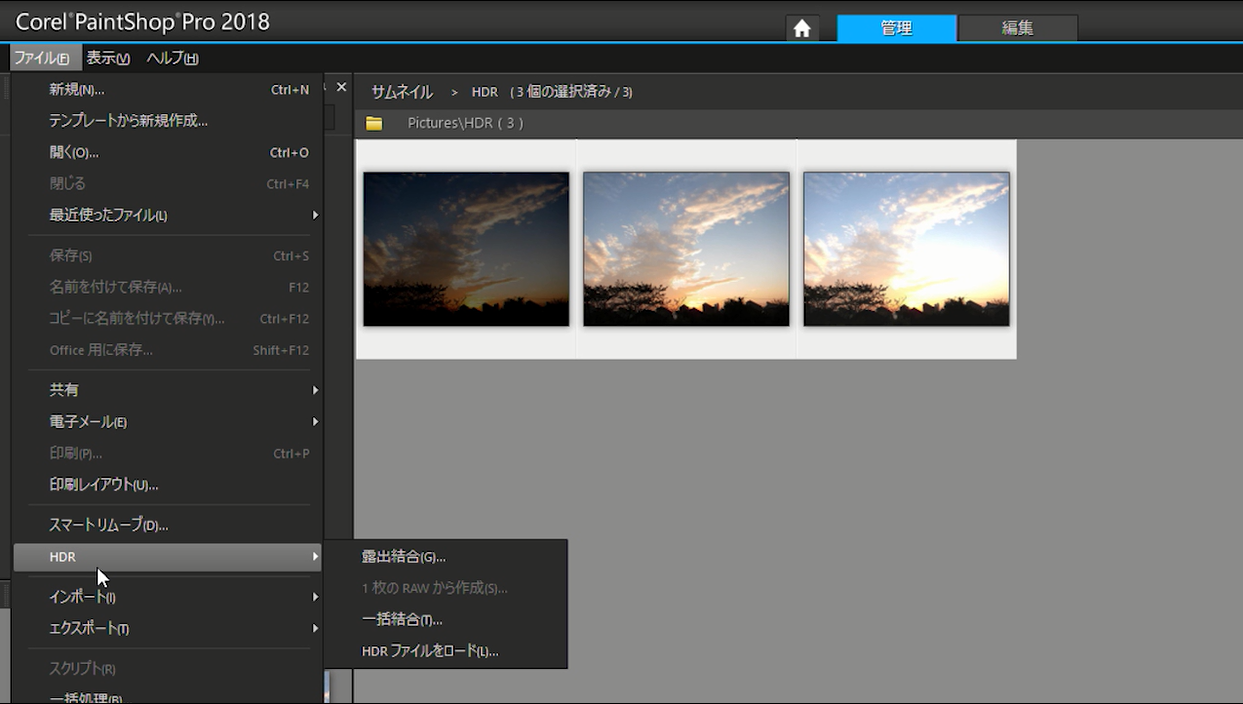Click the Home icon button
The width and height of the screenshot is (1243, 704).
coord(802,29)
